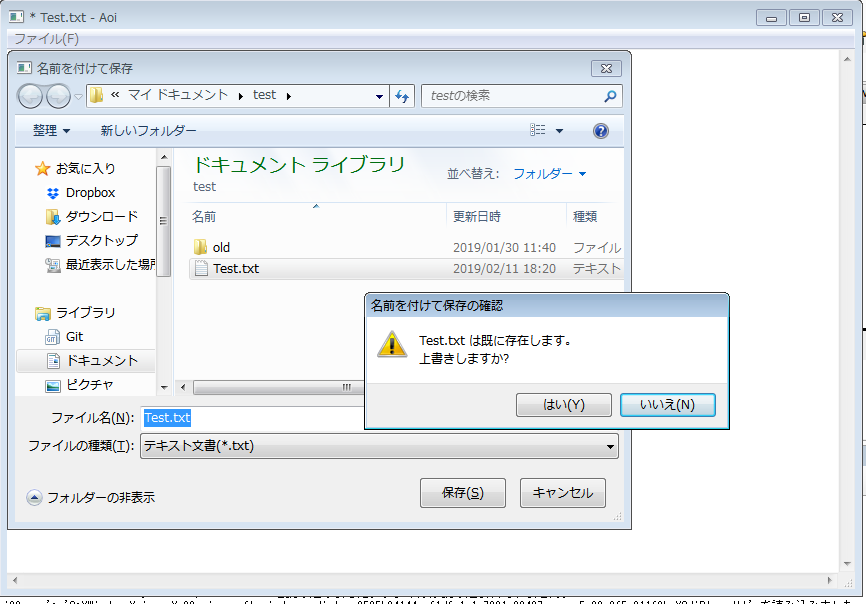Click the 2019/02/11 18:20 date cell
The width and height of the screenshot is (866, 604).
504,269
